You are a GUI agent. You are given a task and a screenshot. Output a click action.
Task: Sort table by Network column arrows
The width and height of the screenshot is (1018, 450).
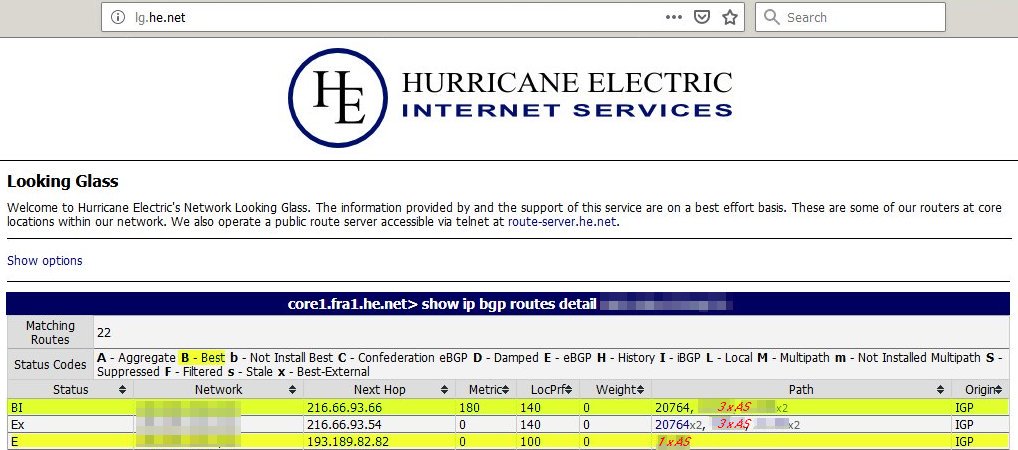click(292, 390)
